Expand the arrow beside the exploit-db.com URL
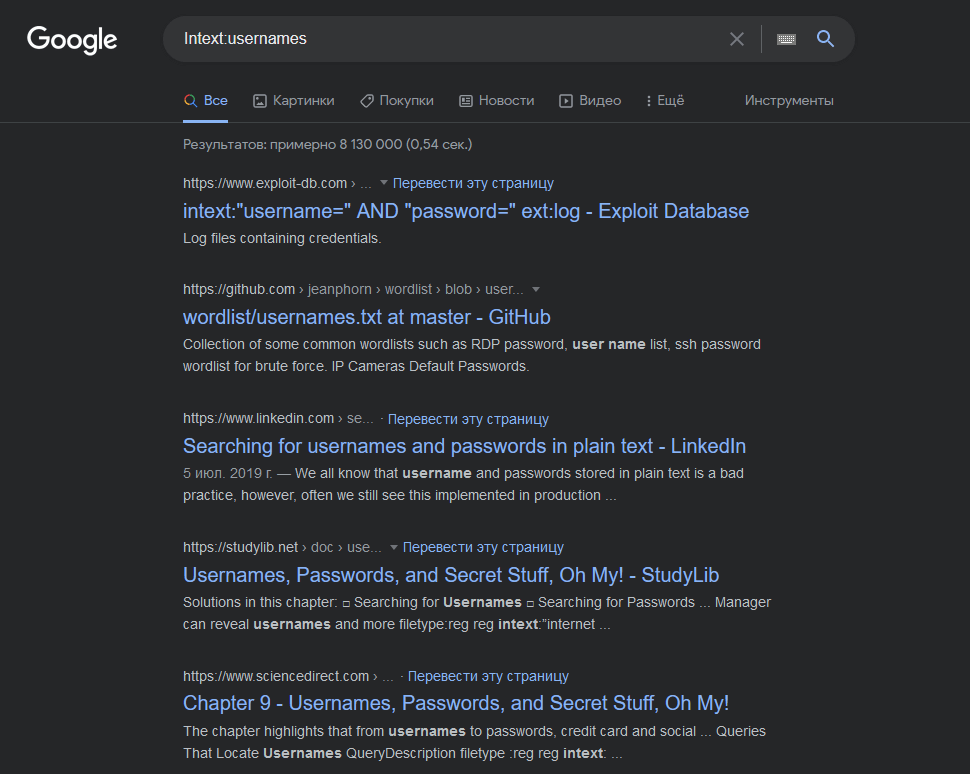Image resolution: width=970 pixels, height=774 pixels. coord(384,184)
